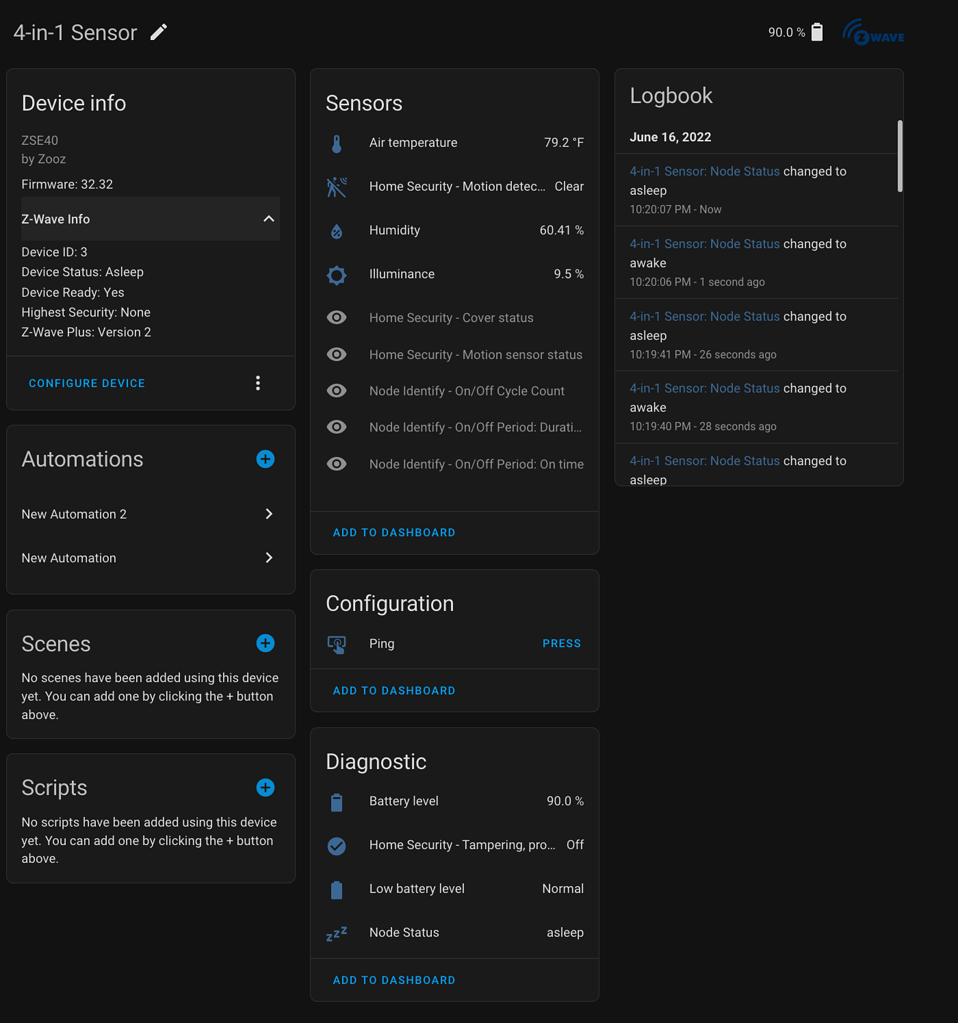958x1023 pixels.
Task: Click the Z-Wave logo icon
Action: 873,32
